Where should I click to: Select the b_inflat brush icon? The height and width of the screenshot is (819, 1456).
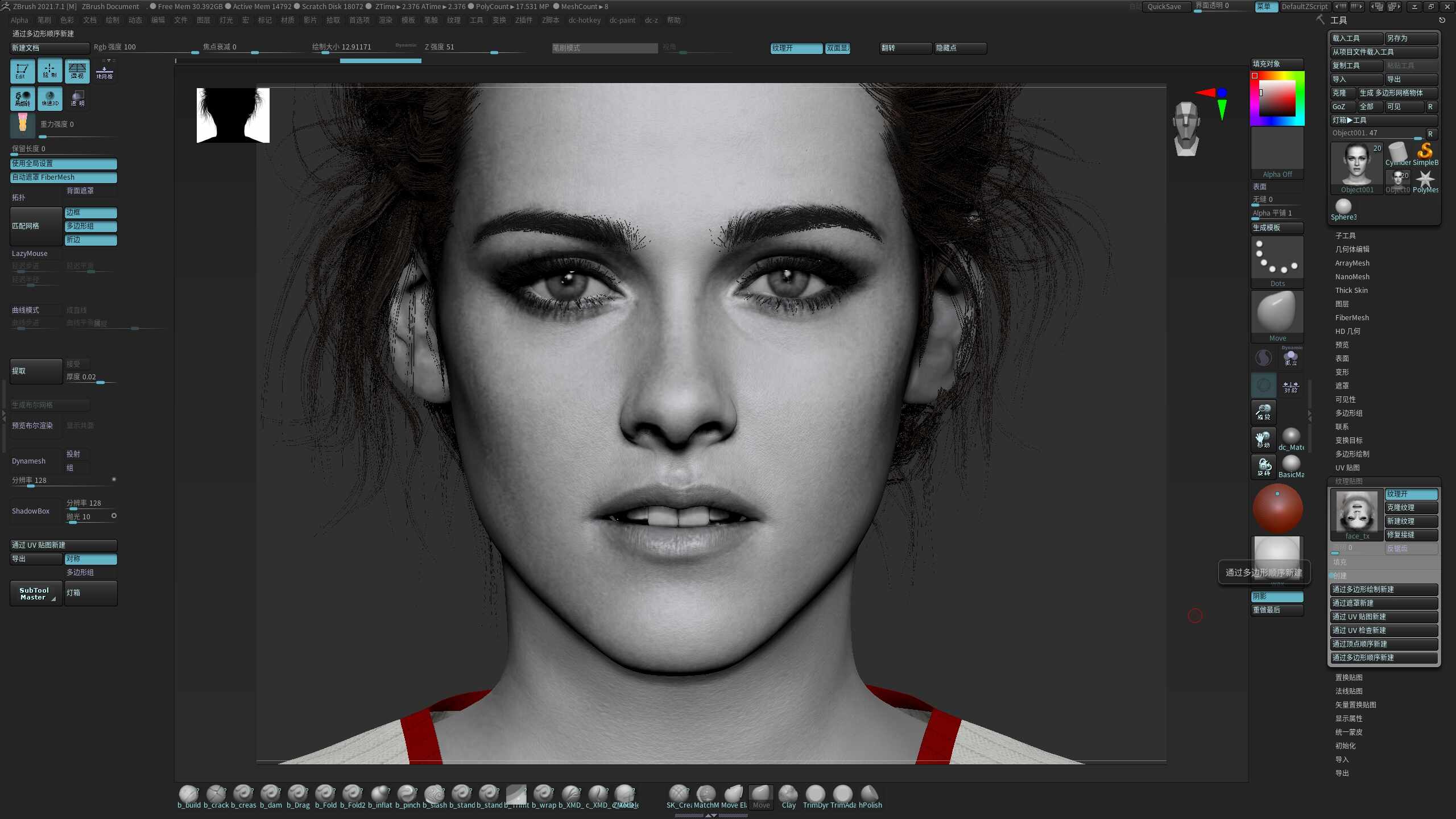(380, 797)
